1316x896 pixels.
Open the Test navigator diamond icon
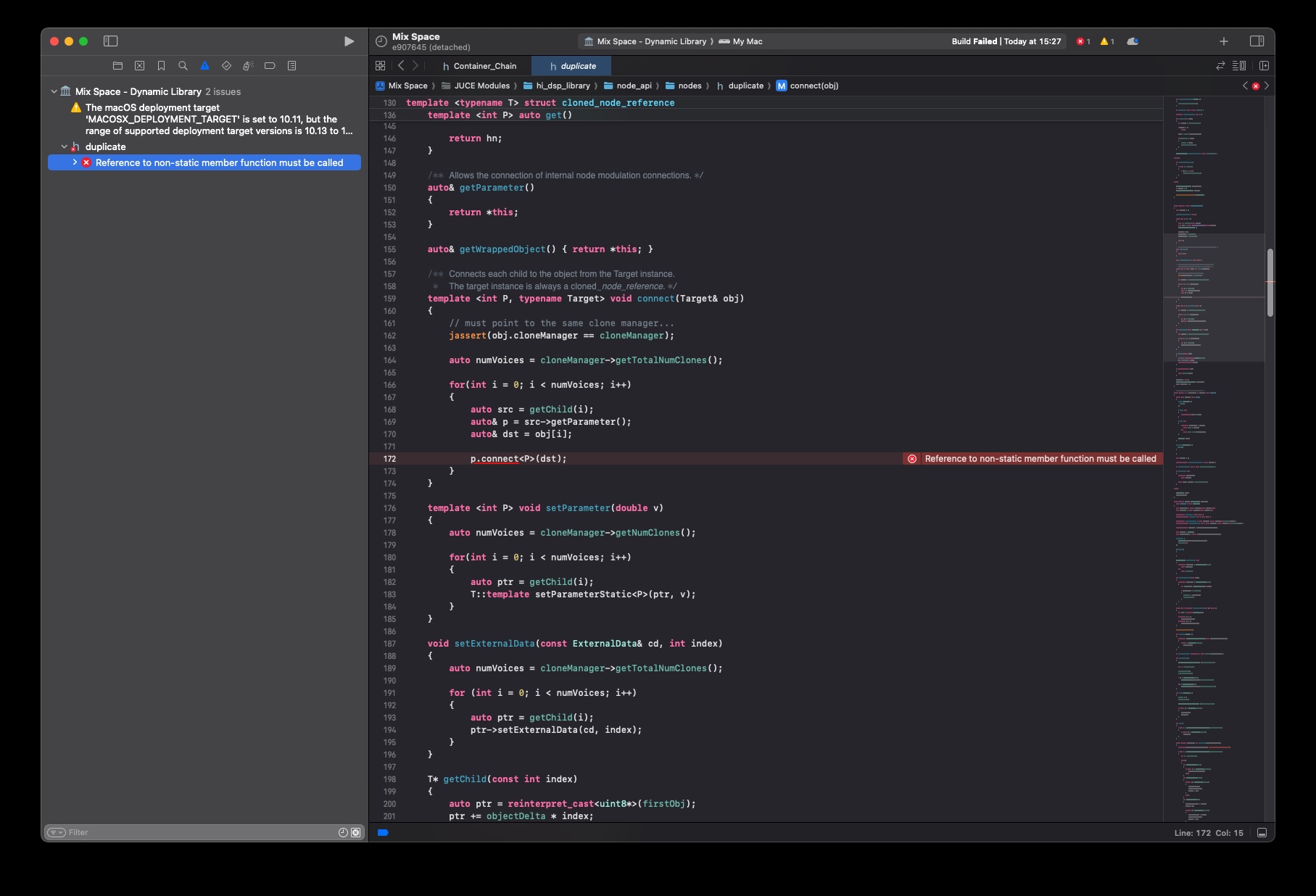226,66
